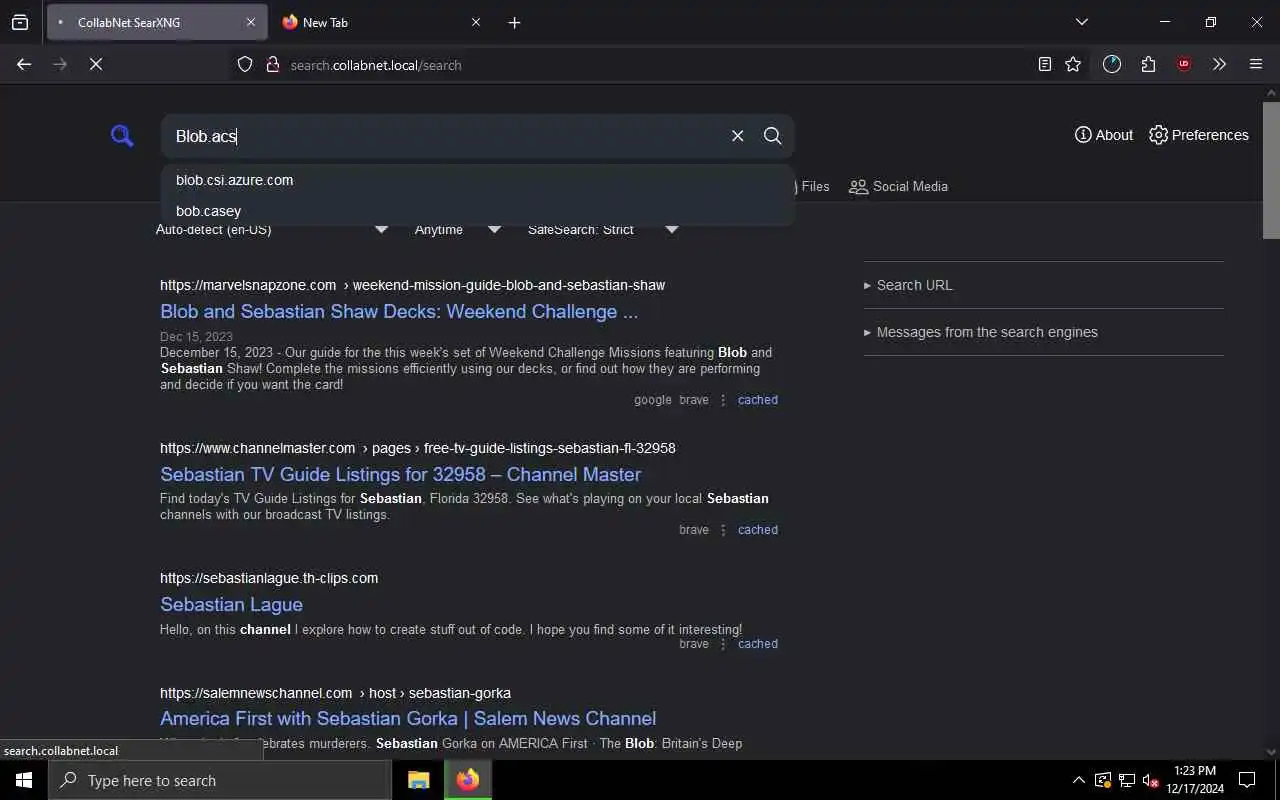Expand Messages from the search engines

point(980,332)
